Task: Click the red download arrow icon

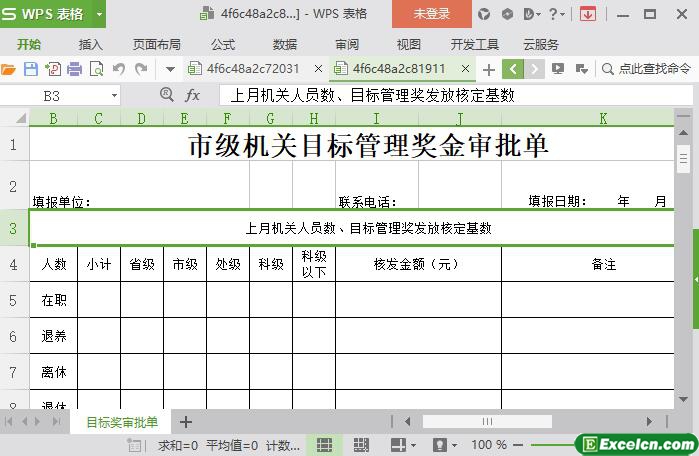Action: point(588,14)
